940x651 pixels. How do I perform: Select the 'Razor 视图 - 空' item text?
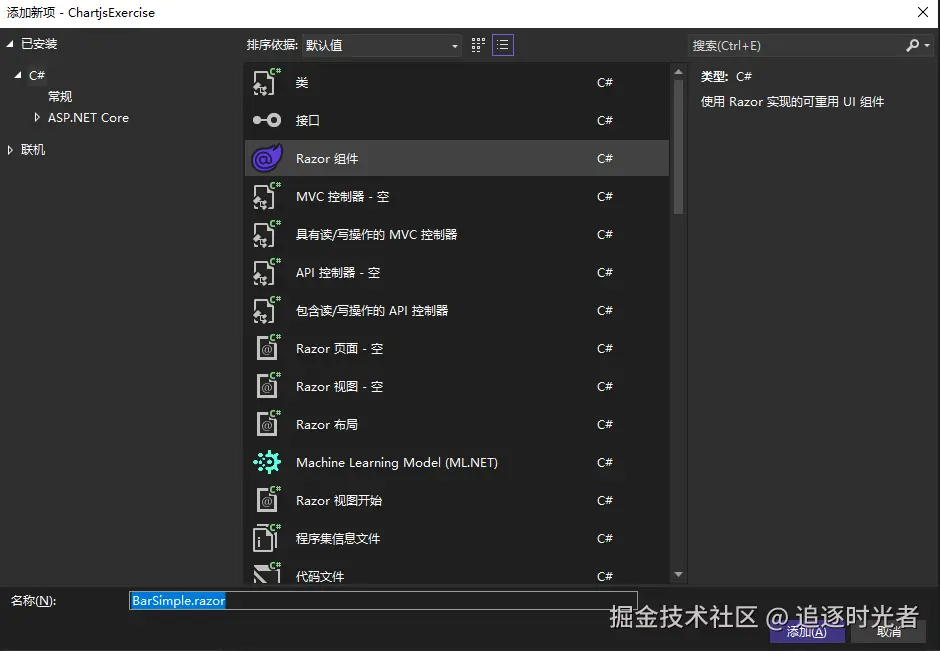[x=339, y=387]
